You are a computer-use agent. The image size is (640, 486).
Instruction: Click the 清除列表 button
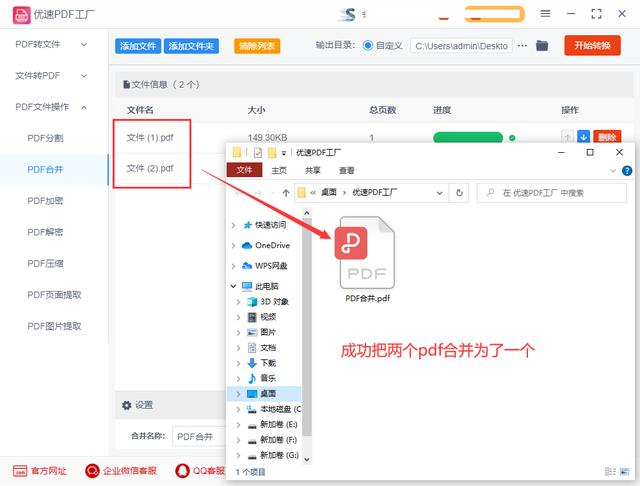coord(257,46)
